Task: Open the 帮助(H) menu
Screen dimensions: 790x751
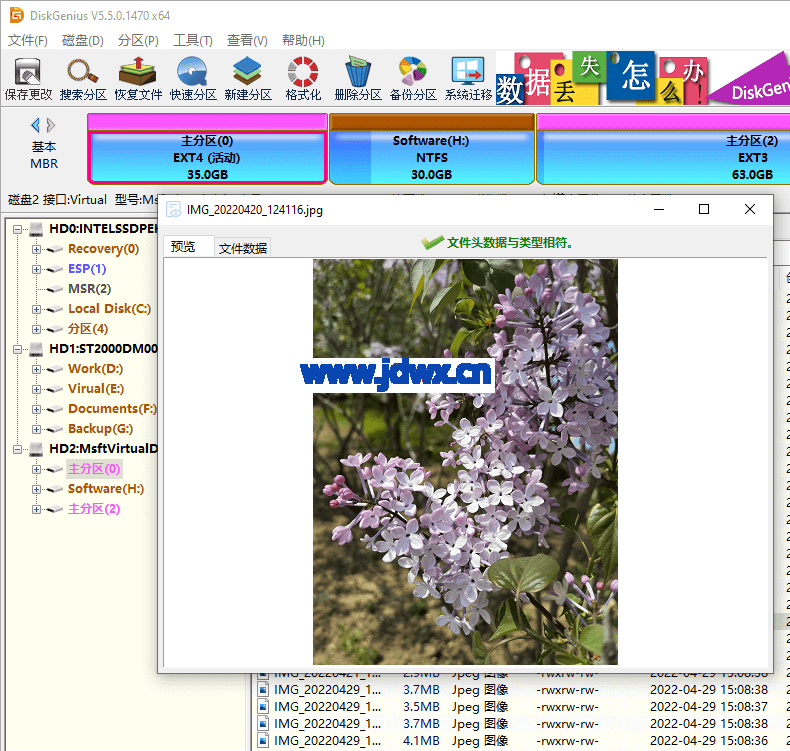Action: tap(303, 40)
